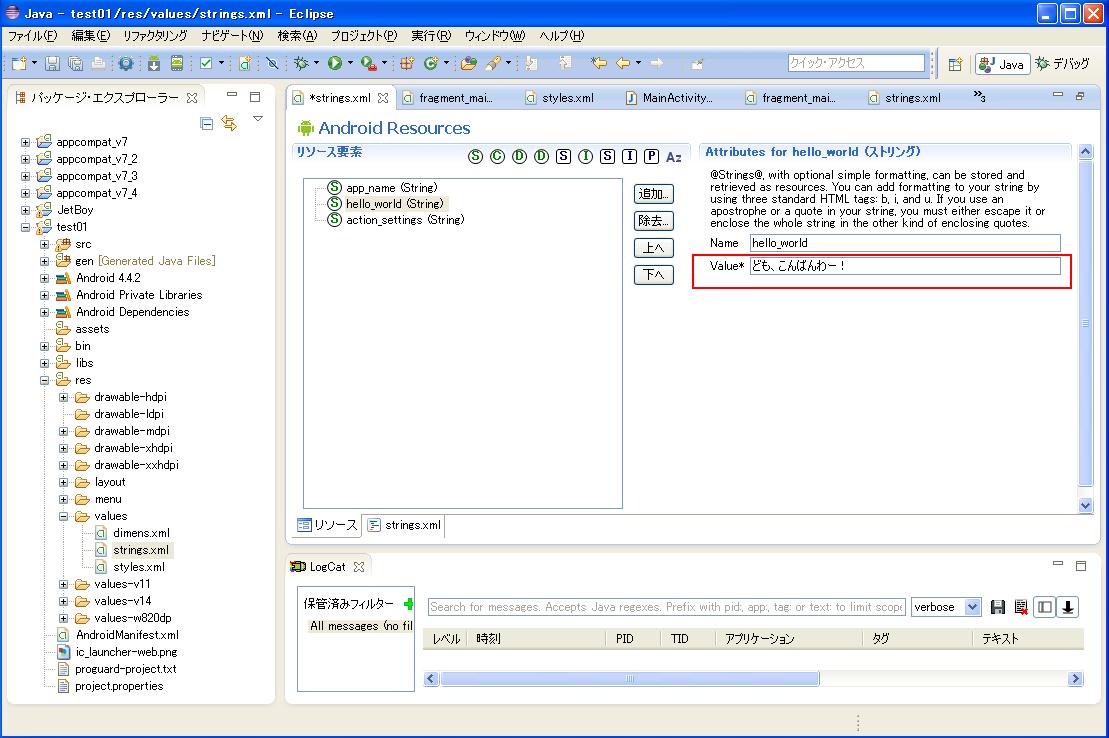The height and width of the screenshot is (738, 1109).
Task: Switch to the Java perspective button
Action: (1001, 64)
